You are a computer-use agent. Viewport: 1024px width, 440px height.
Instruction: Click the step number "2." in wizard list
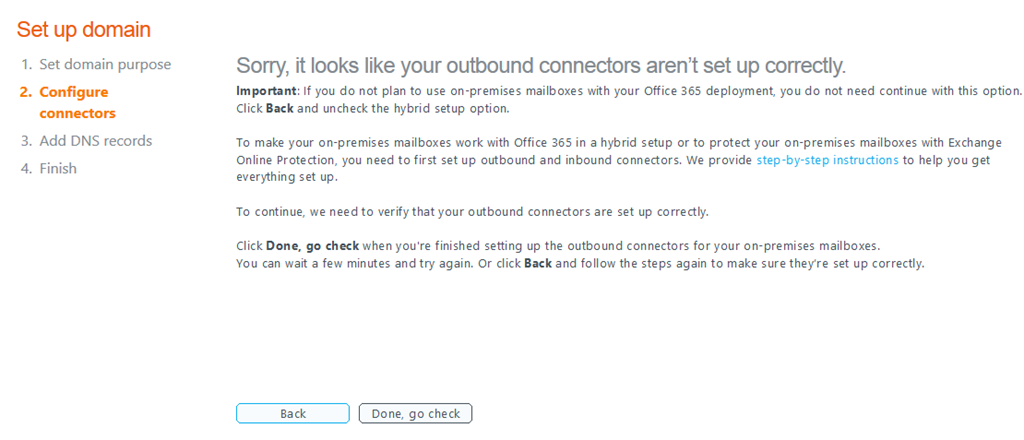26,92
